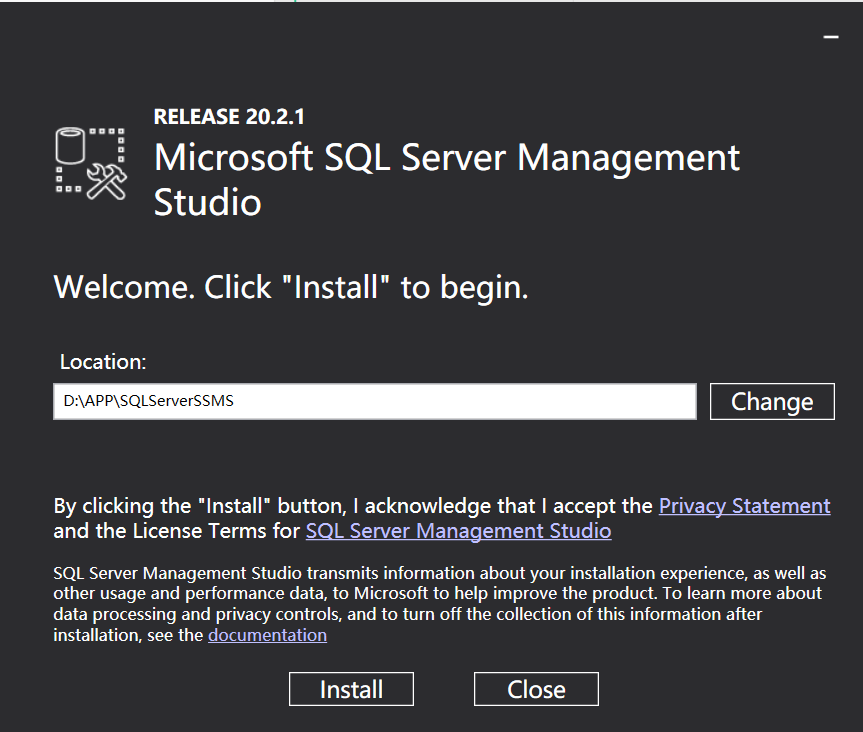The image size is (863, 732).
Task: Click the SSMS database tools logo
Action: (x=91, y=163)
